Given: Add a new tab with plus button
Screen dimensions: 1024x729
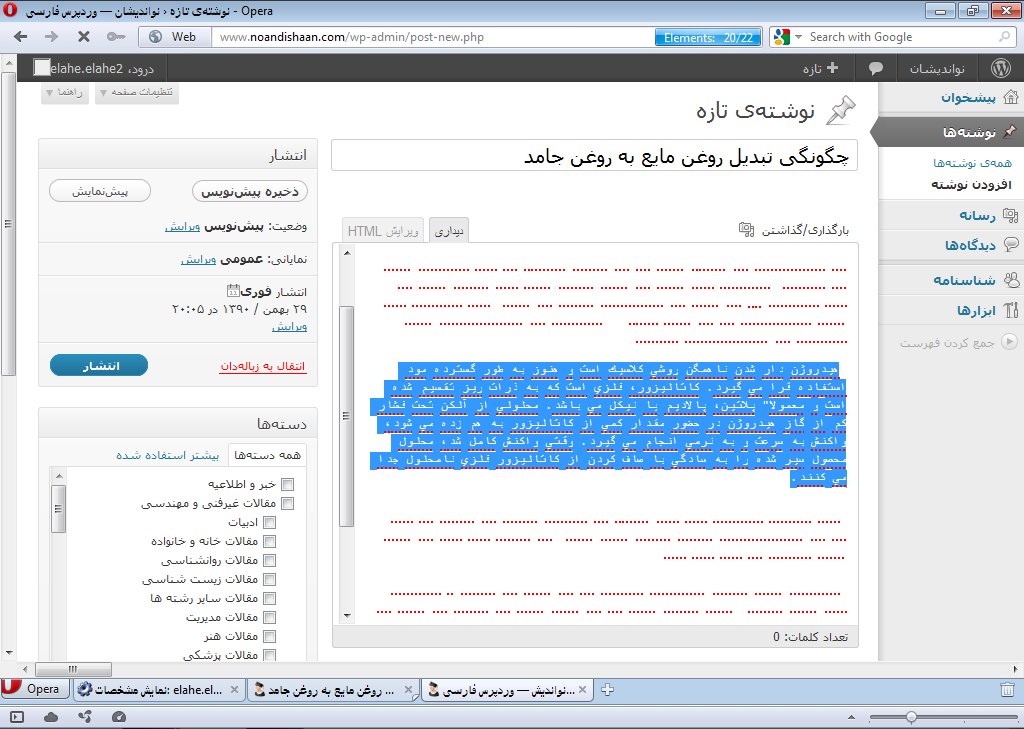Looking at the screenshot, I should click(608, 690).
